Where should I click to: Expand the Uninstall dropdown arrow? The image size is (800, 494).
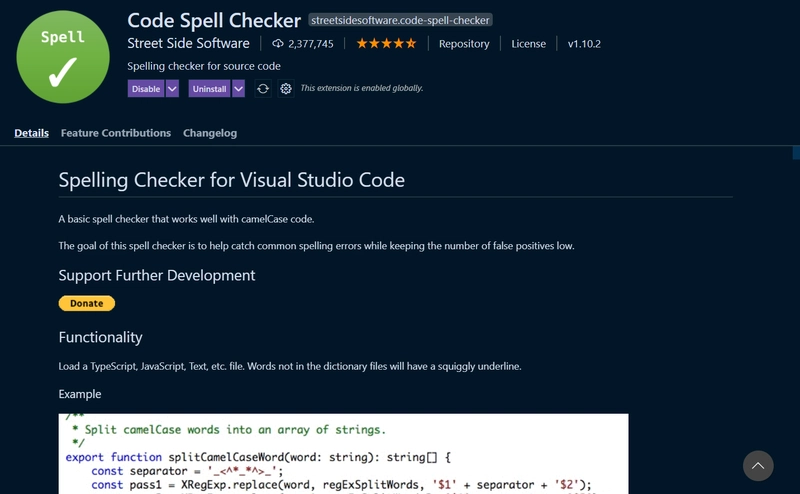[x=238, y=89]
